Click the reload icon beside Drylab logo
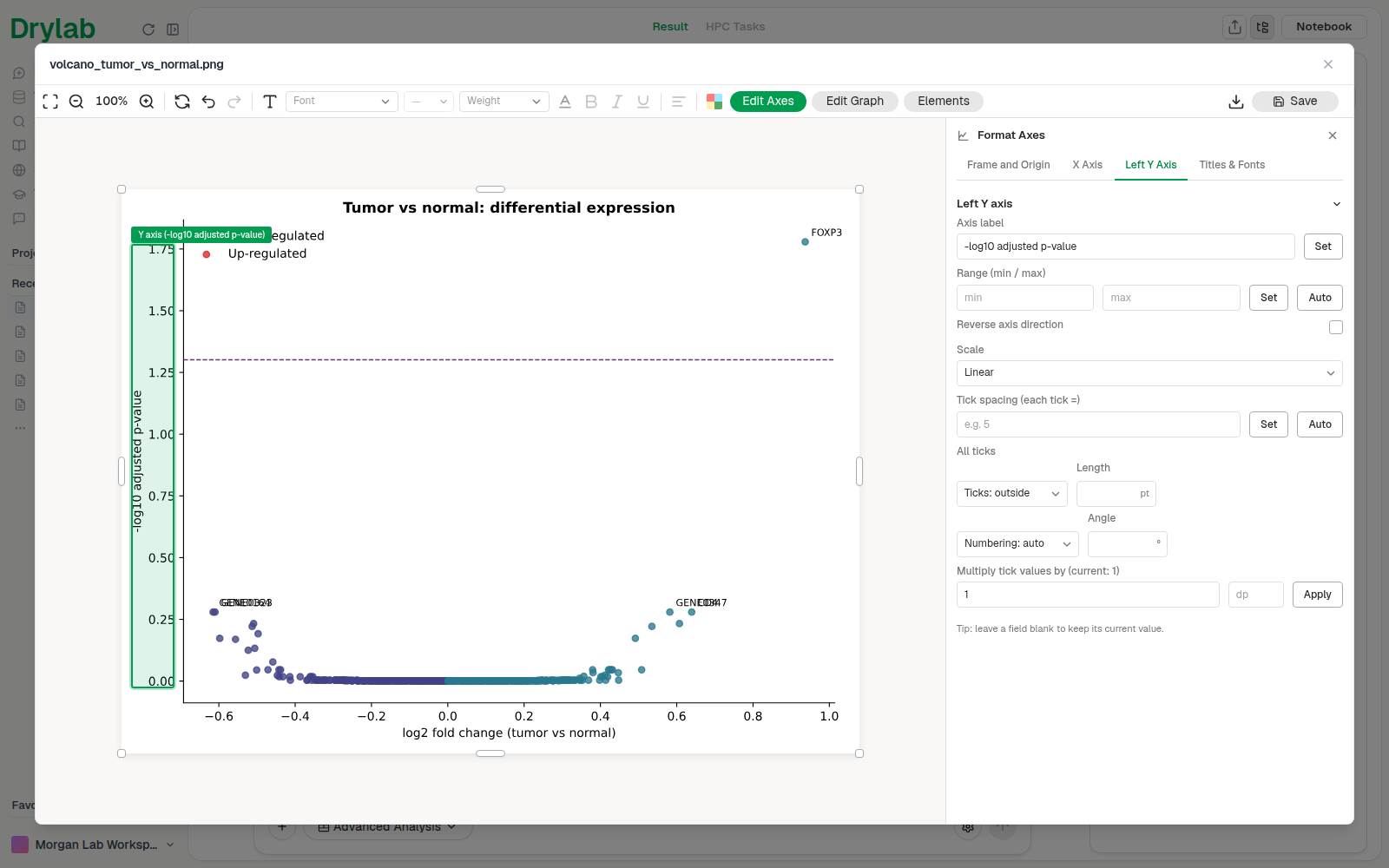Screen dimensions: 1389x868 pos(148,30)
